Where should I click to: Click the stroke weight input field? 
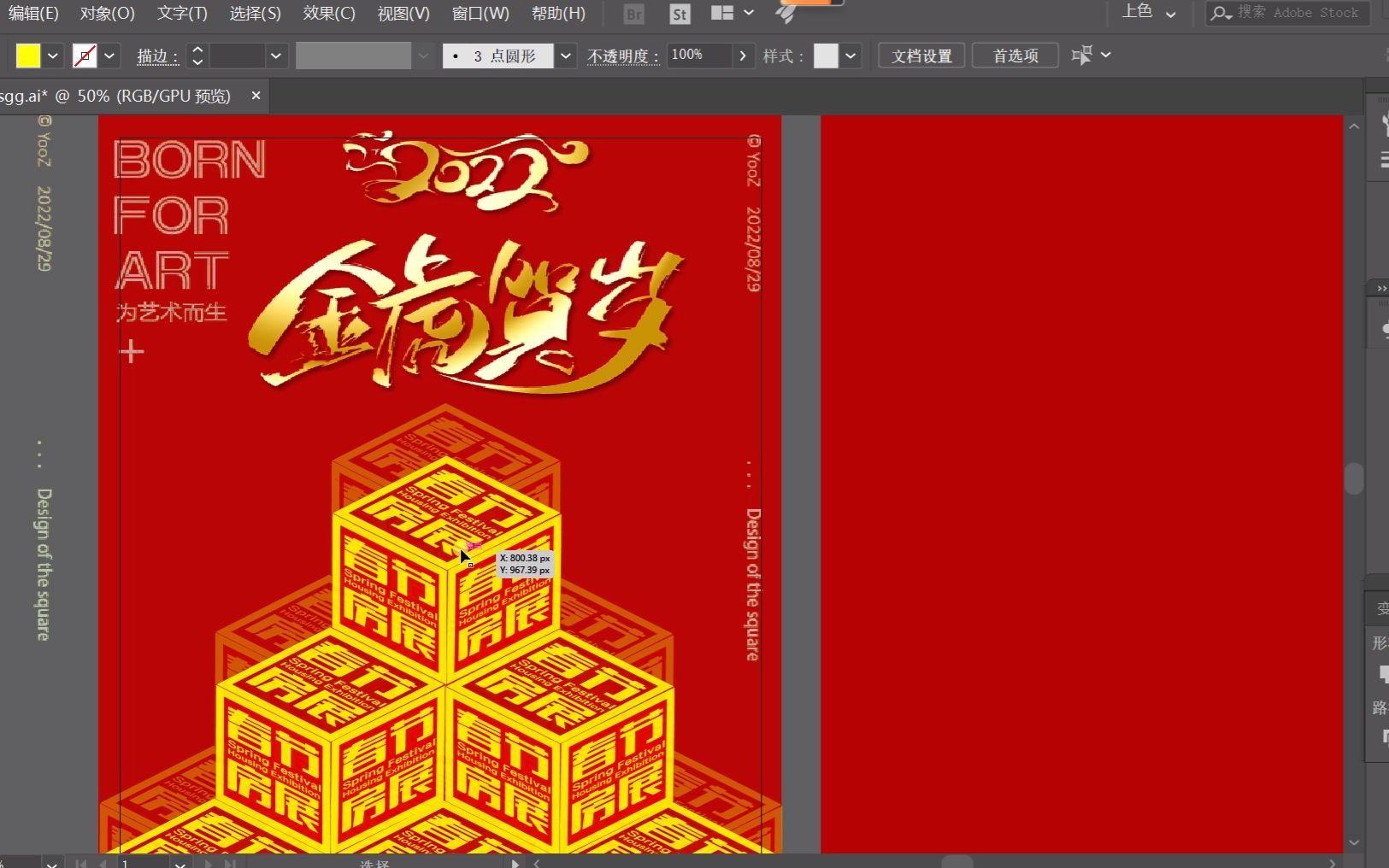click(x=237, y=56)
